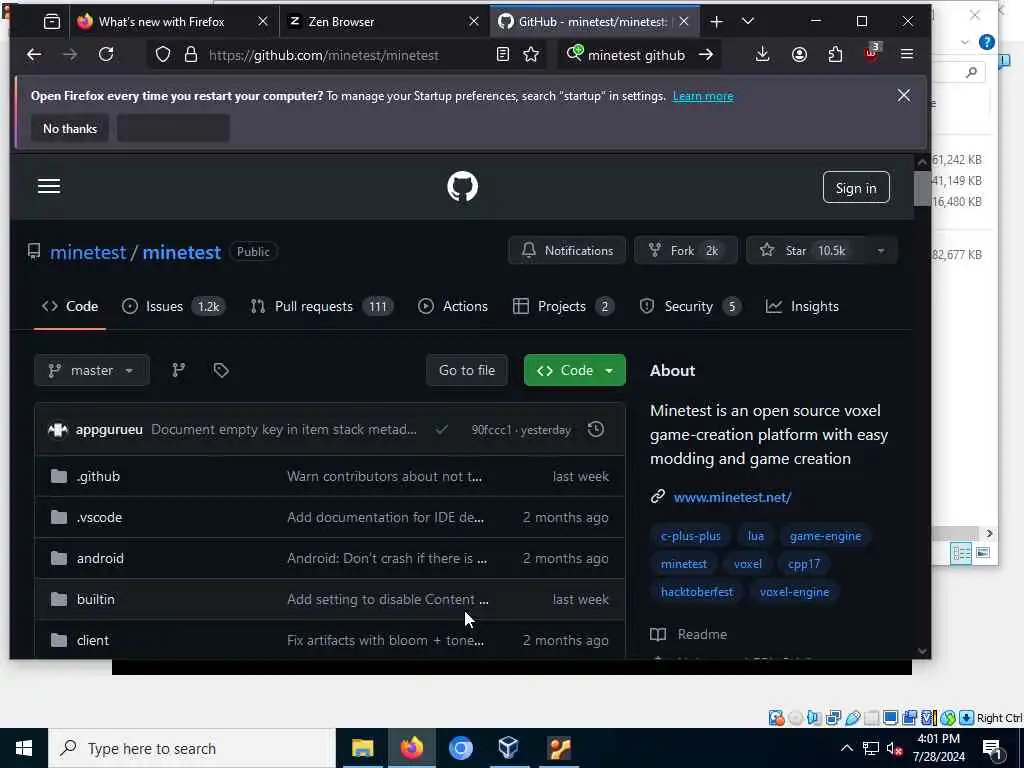Image resolution: width=1024 pixels, height=768 pixels.
Task: Expand the master branch dropdown
Action: pyautogui.click(x=92, y=370)
